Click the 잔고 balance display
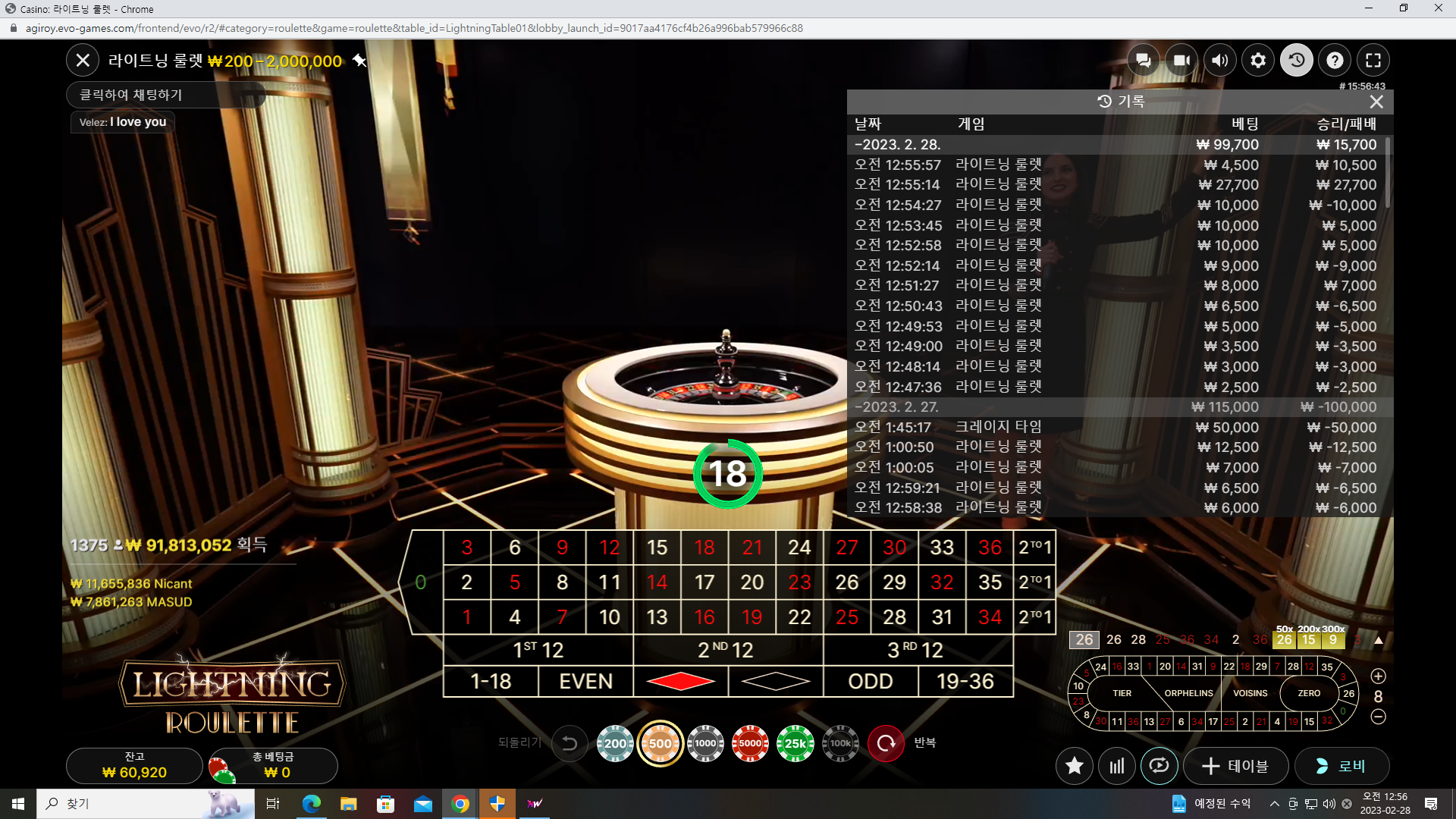The height and width of the screenshot is (819, 1456). point(134,766)
